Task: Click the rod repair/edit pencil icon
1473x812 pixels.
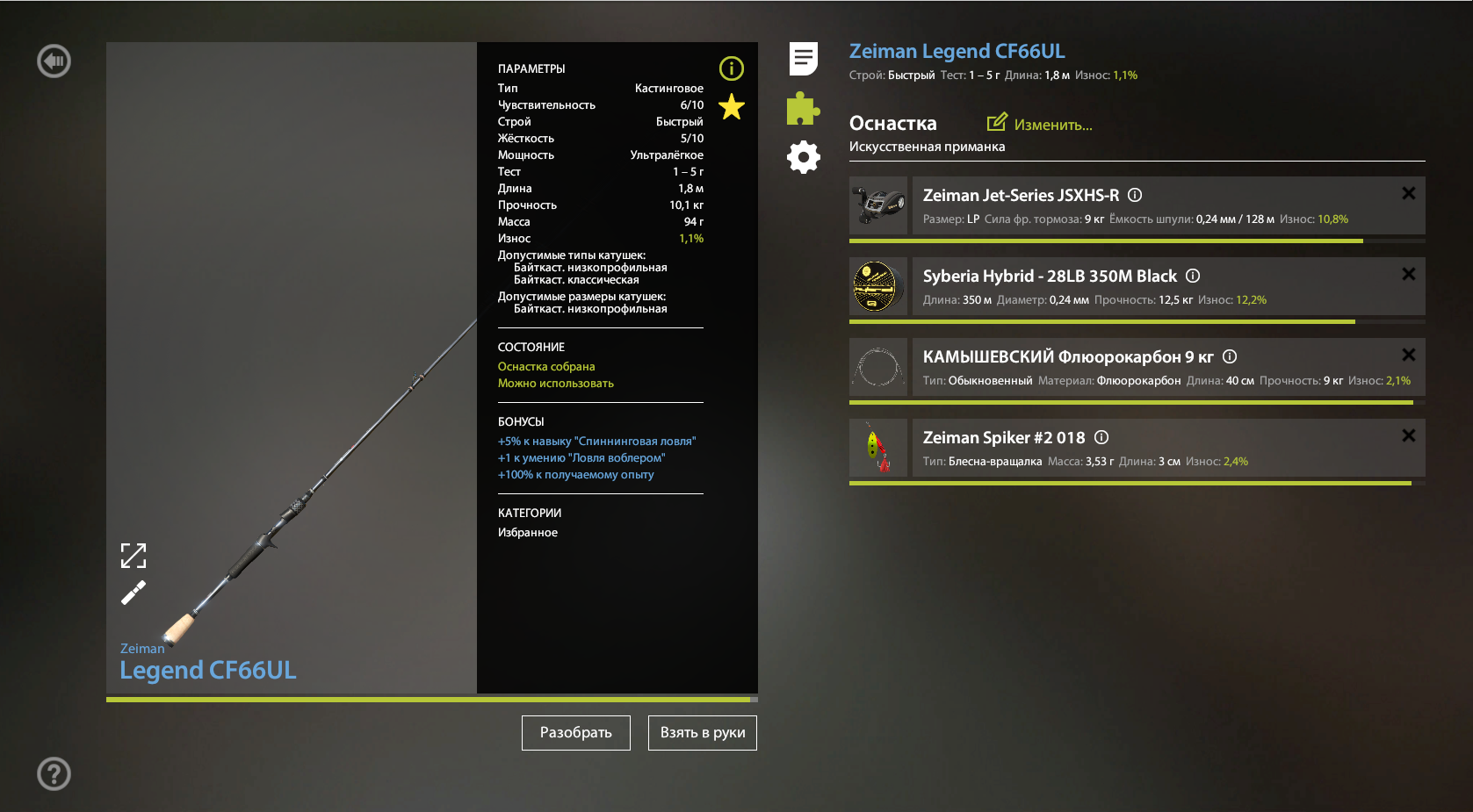Action: coord(134,593)
